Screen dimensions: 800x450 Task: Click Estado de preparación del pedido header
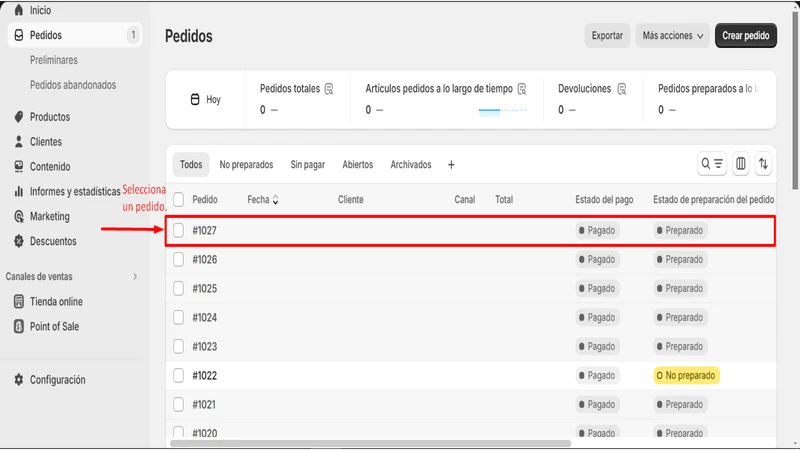point(714,200)
